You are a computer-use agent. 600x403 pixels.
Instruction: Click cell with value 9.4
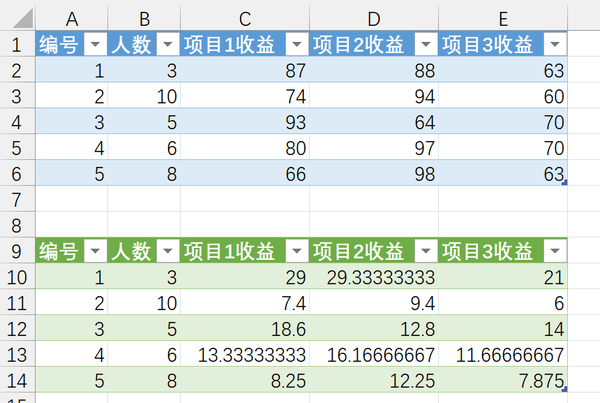click(374, 303)
